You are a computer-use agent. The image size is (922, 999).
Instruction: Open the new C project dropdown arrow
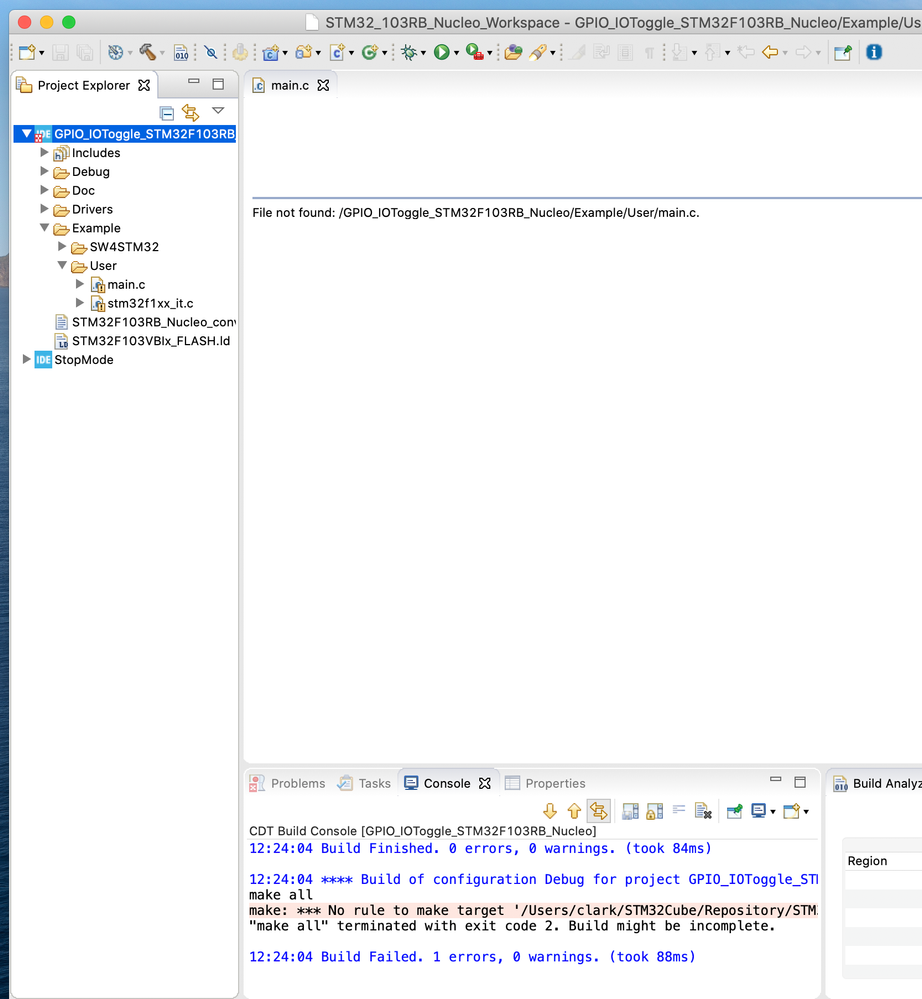[285, 53]
